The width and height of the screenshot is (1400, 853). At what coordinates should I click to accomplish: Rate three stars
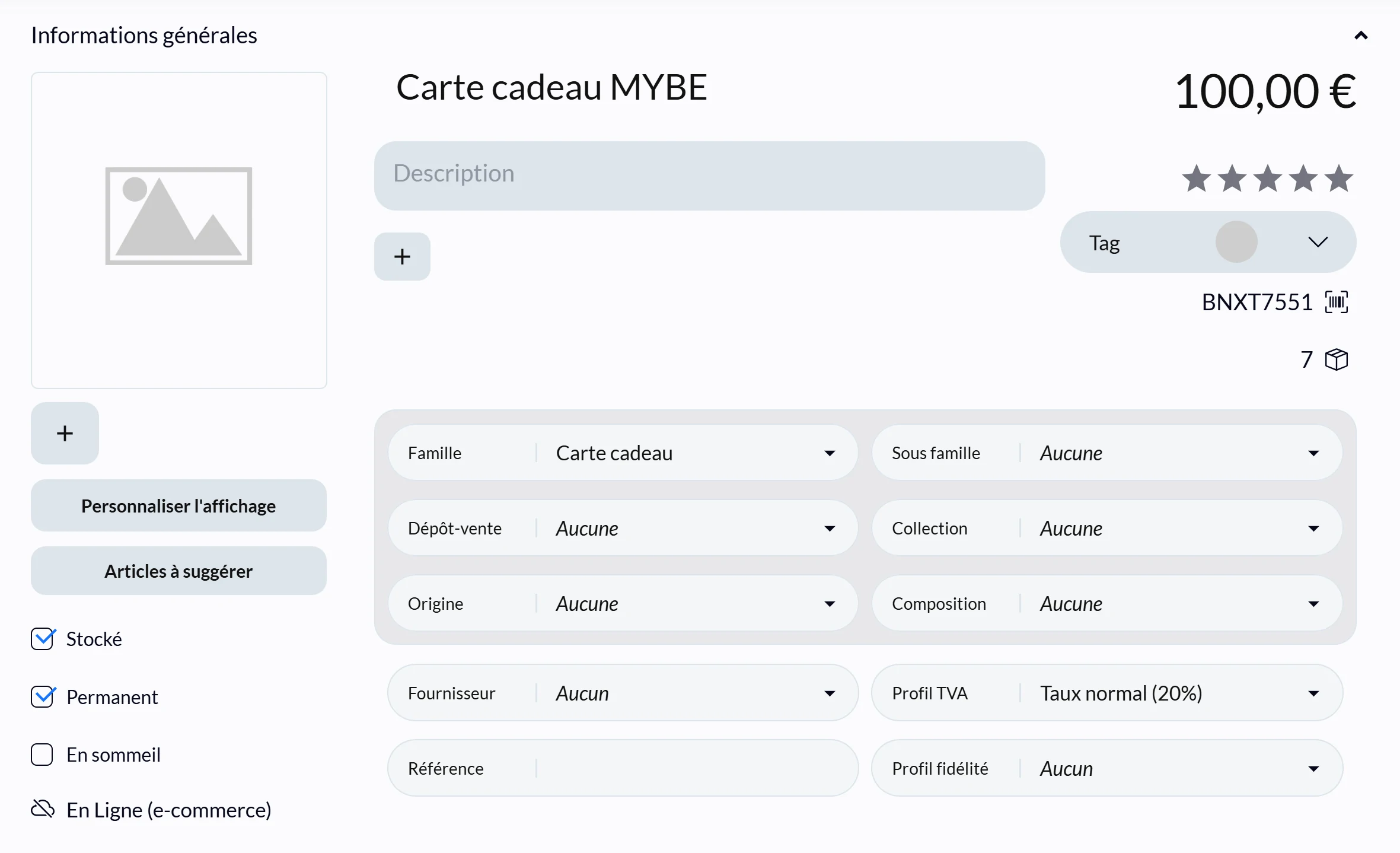click(x=1268, y=179)
